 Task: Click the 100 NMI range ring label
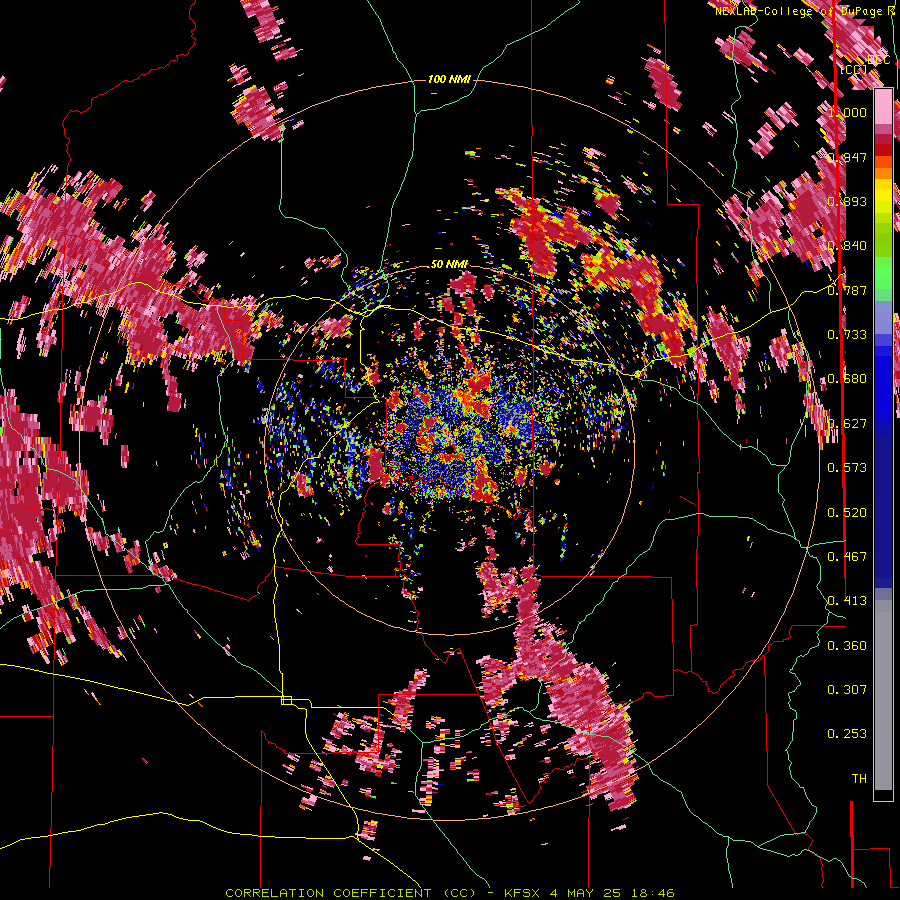click(449, 79)
